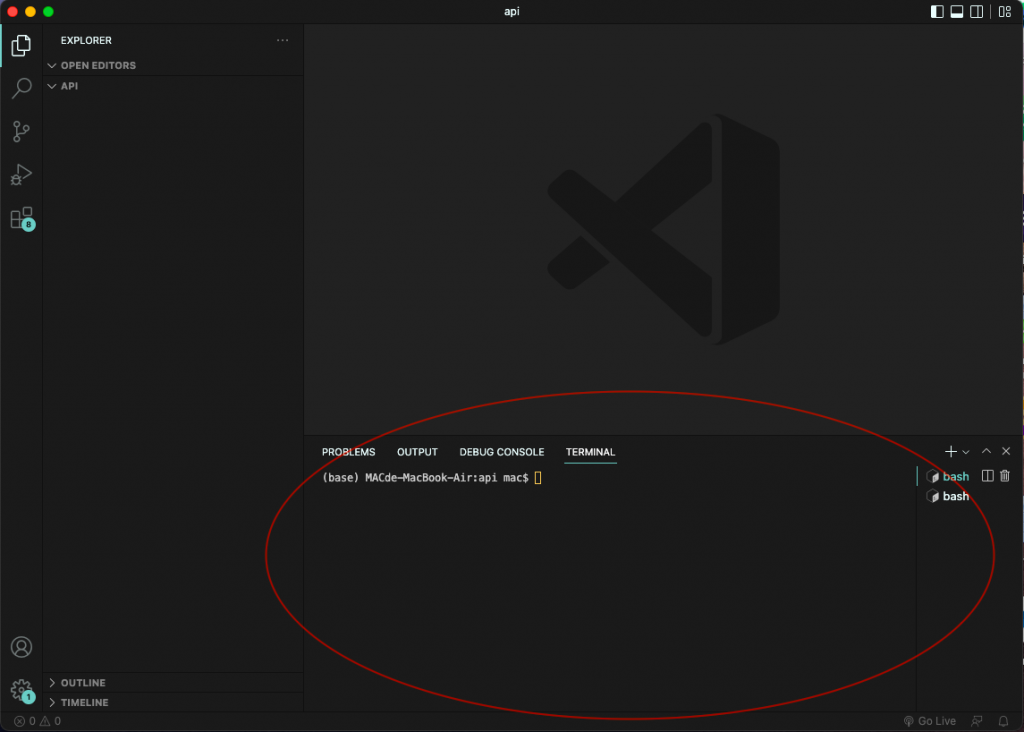Viewport: 1024px width, 732px height.
Task: Switch to the Debug Console tab
Action: tap(502, 452)
